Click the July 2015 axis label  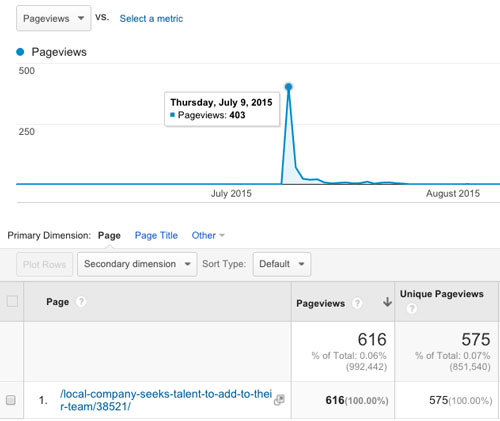pyautogui.click(x=231, y=193)
